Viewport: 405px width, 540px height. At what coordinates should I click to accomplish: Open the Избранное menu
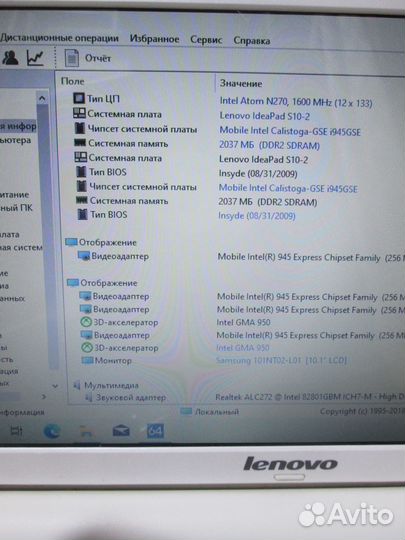(x=154, y=39)
